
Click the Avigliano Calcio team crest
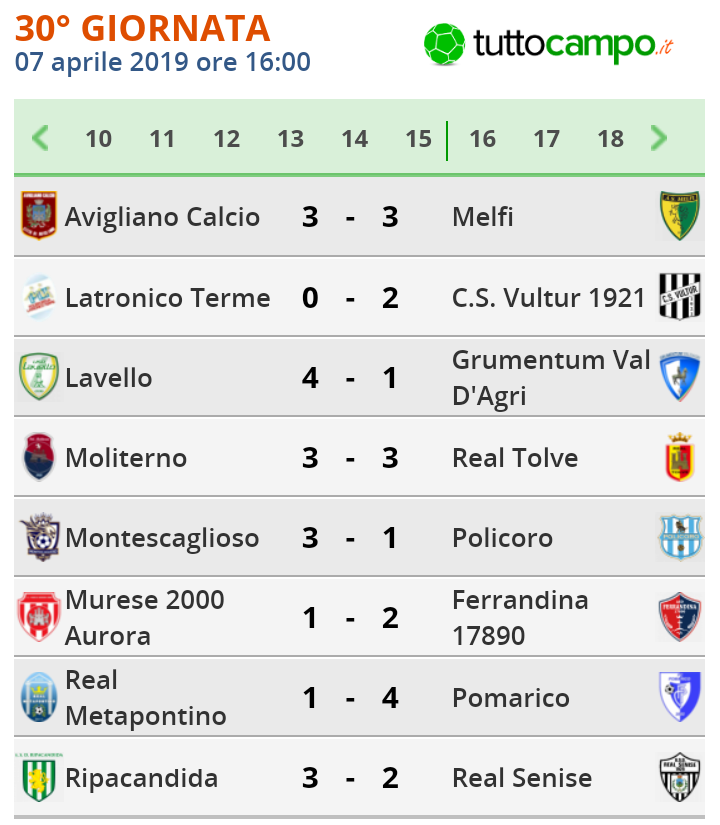pyautogui.click(x=40, y=216)
